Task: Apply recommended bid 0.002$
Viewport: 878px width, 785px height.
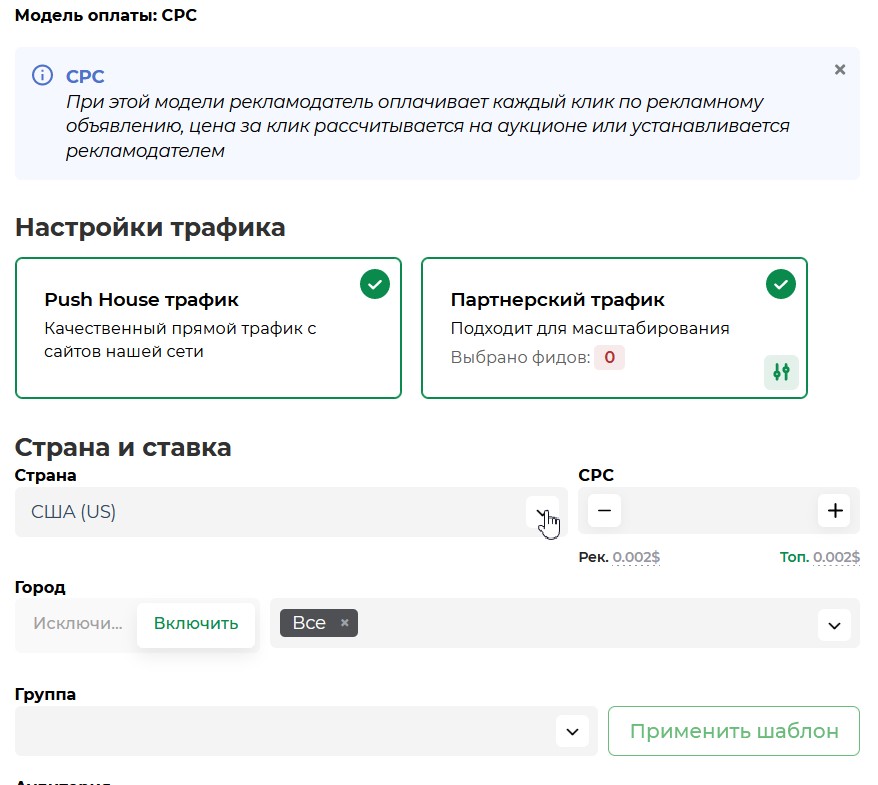Action: pos(635,557)
